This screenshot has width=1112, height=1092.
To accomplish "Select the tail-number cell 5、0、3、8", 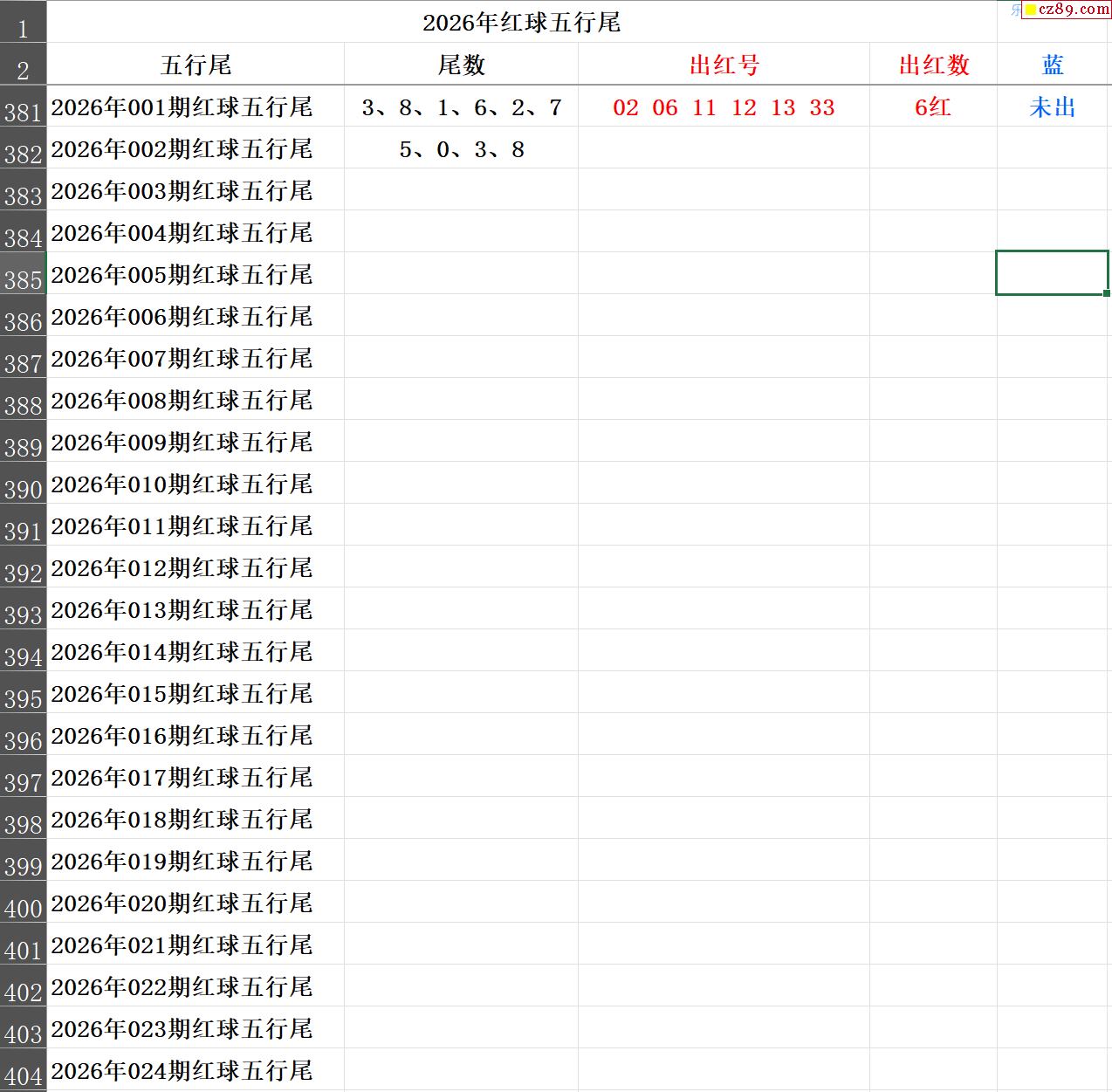I will 461,149.
